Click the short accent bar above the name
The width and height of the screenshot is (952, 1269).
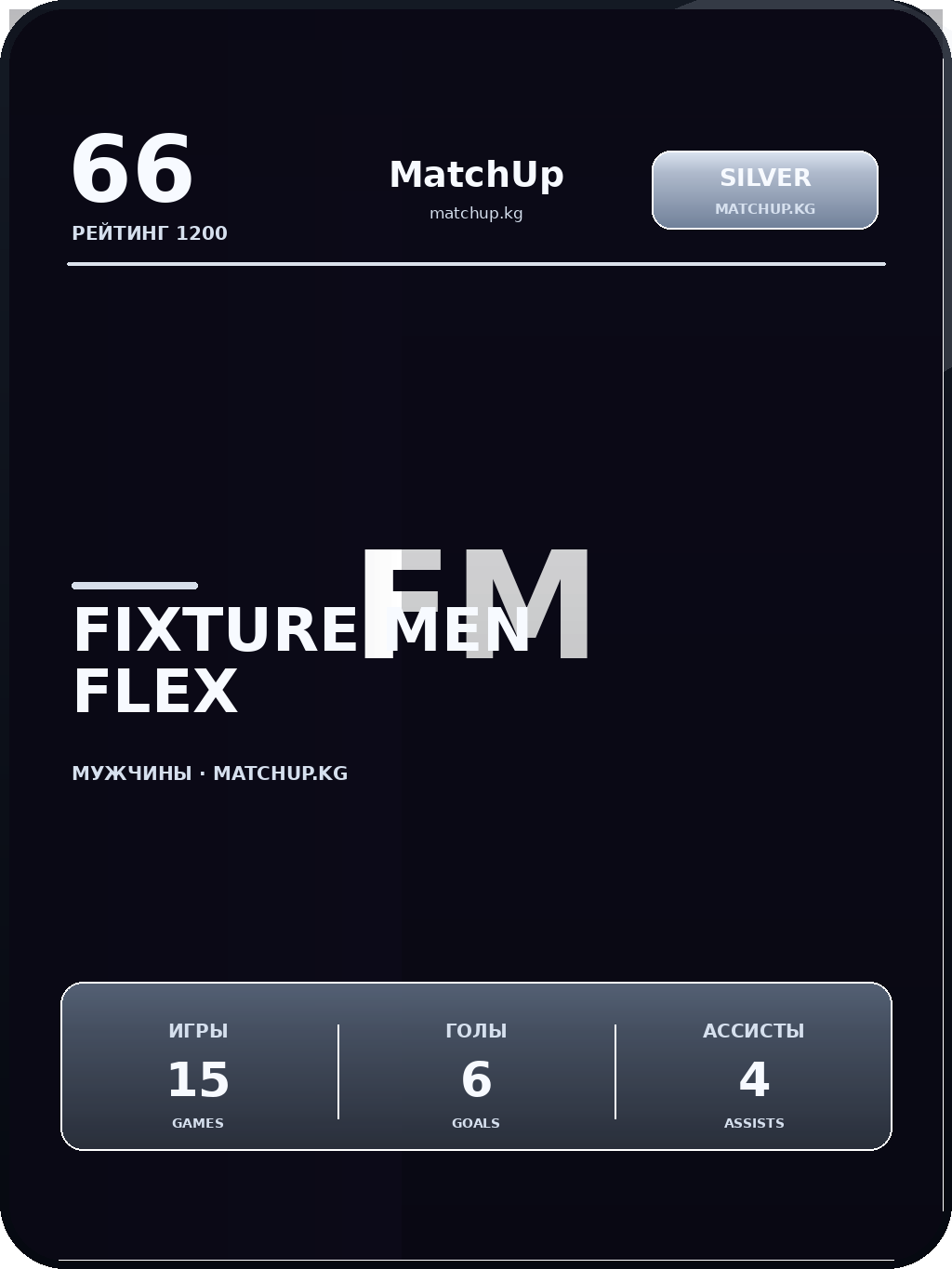point(135,586)
